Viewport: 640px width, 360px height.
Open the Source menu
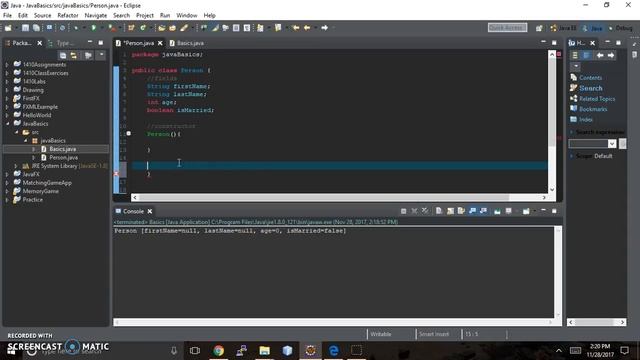pos(42,16)
